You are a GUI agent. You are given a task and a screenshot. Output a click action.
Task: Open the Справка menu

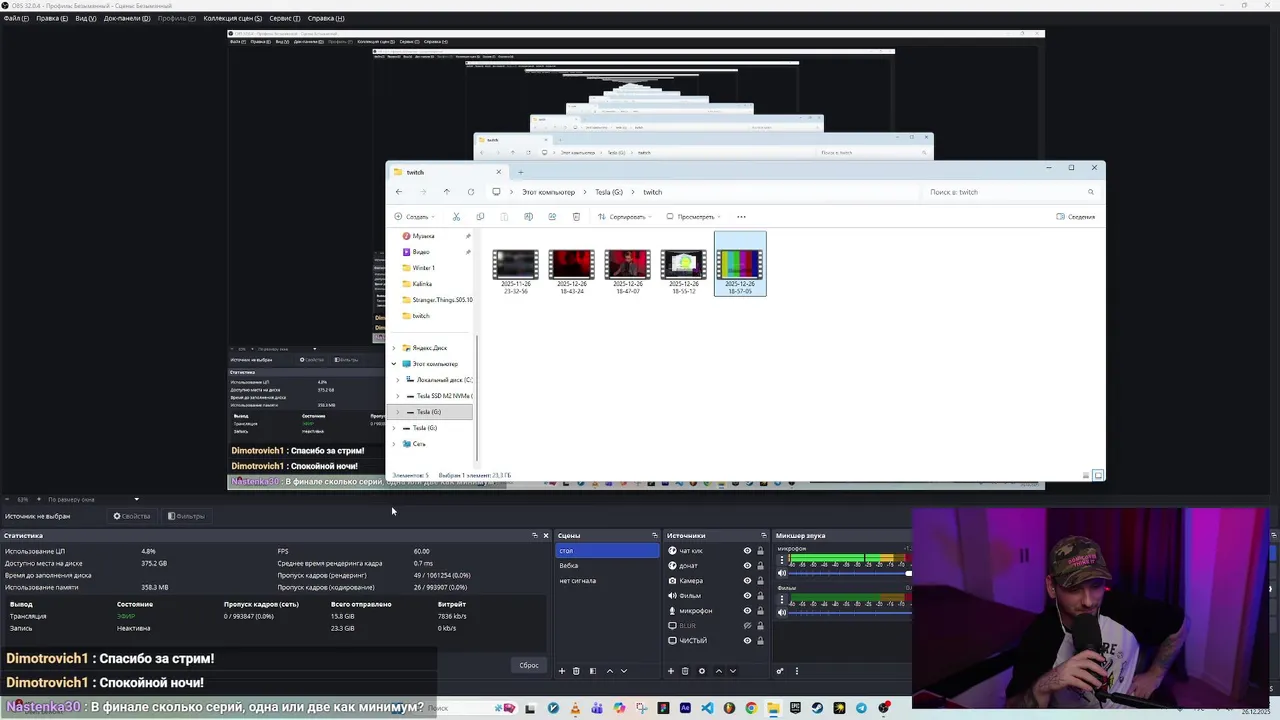point(326,18)
